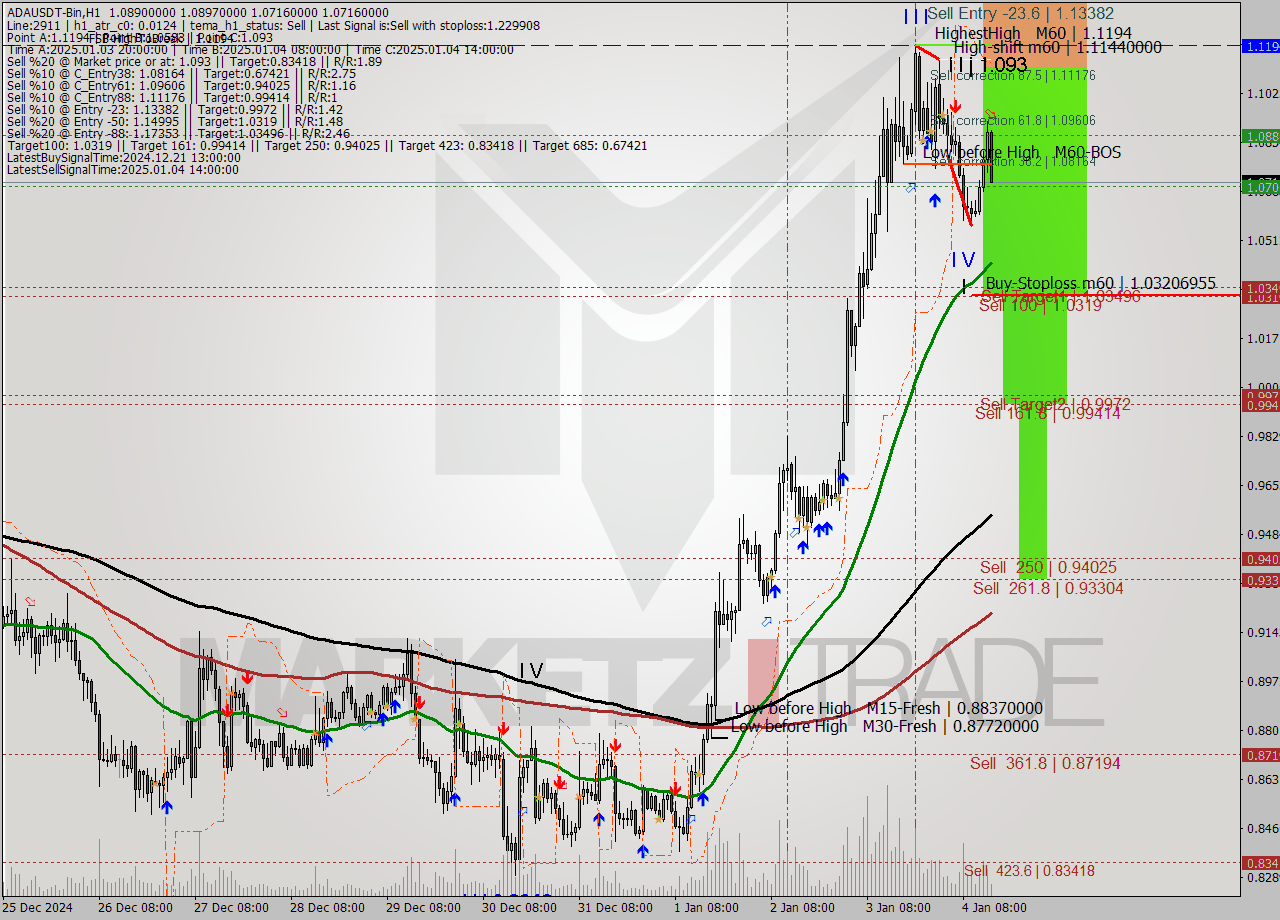
Task: Click the green 1.088 price tag on axis
Action: [1260, 136]
